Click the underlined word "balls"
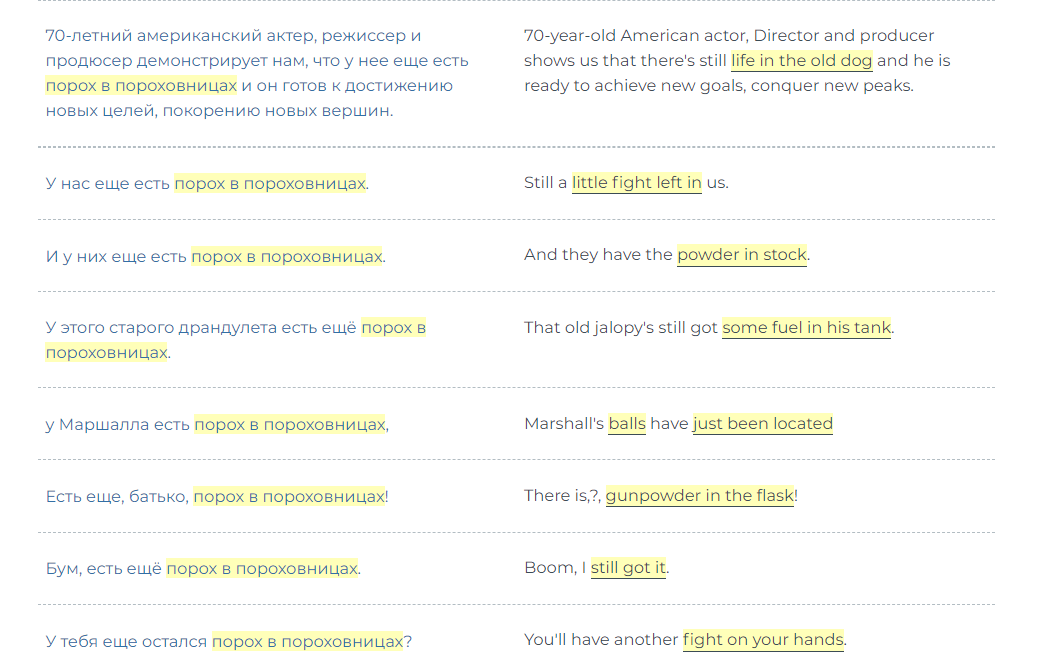This screenshot has height=672, width=1045. point(626,424)
